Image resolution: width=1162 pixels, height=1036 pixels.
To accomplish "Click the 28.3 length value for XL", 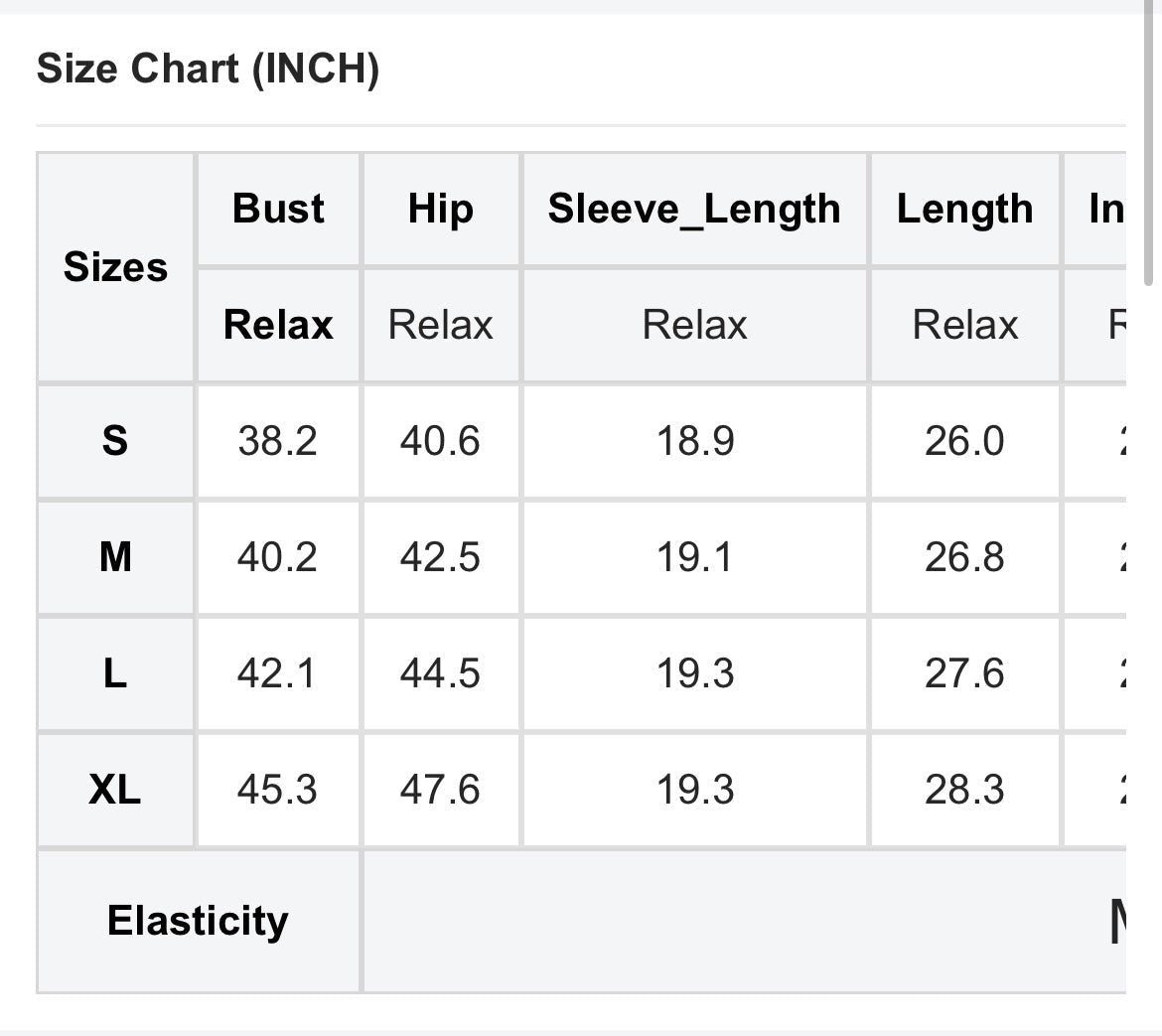I will coord(964,790).
